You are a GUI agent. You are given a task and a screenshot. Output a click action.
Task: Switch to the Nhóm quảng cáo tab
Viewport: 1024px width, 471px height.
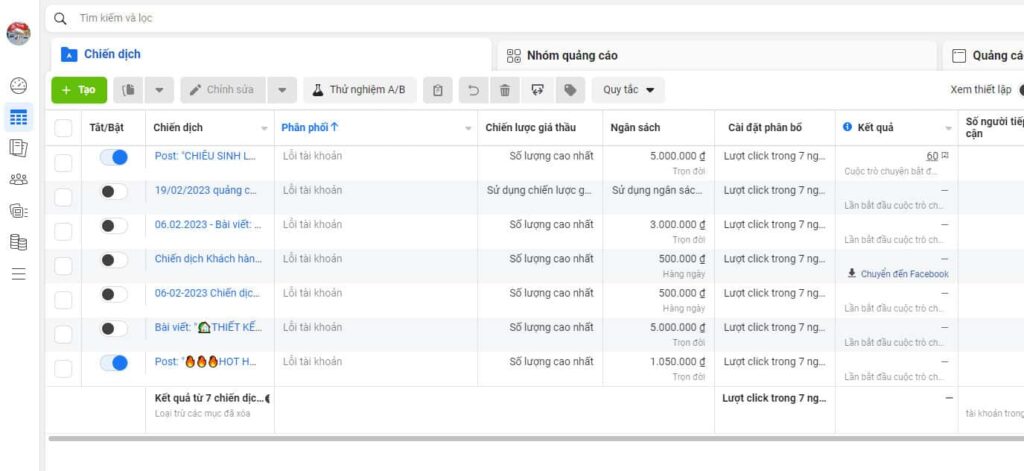click(x=573, y=55)
